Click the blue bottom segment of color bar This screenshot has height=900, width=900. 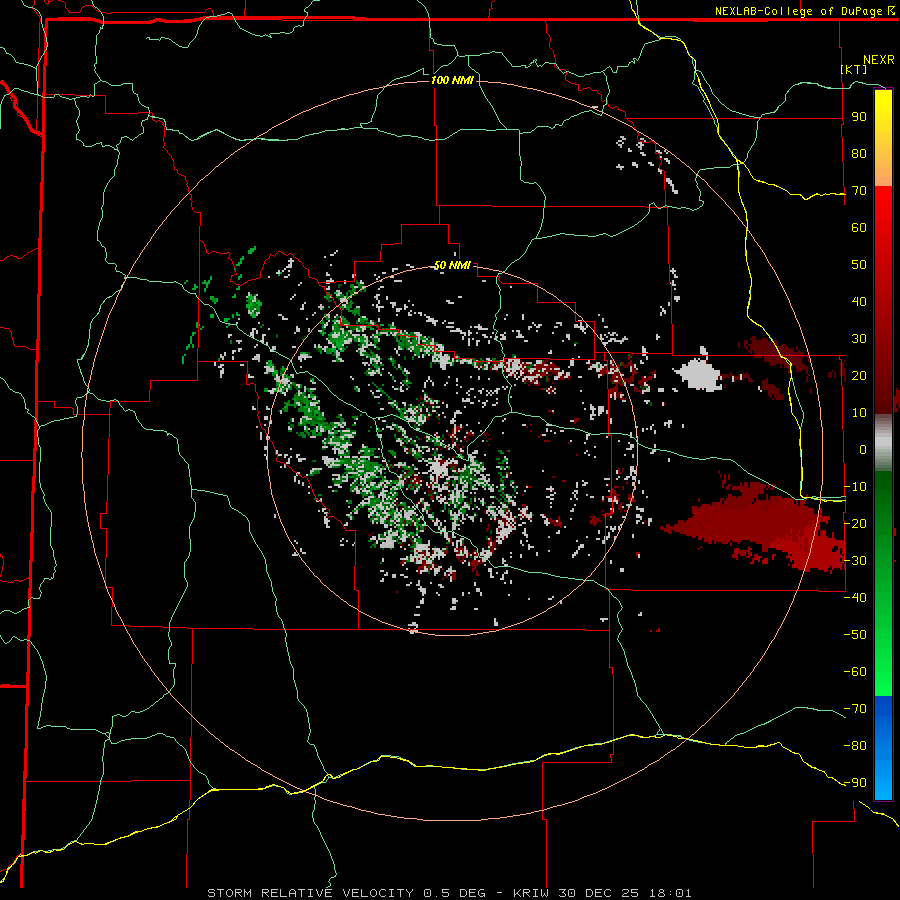(883, 747)
